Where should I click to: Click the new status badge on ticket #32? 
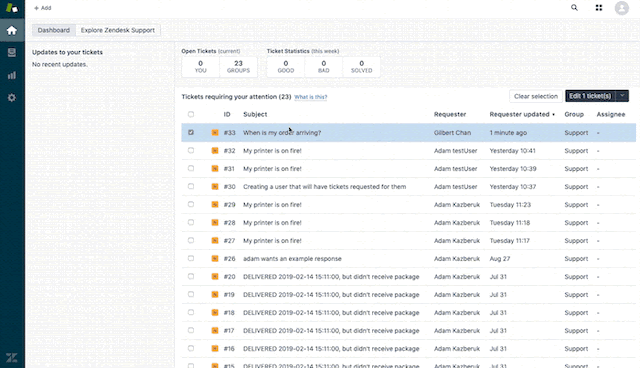[215, 151]
